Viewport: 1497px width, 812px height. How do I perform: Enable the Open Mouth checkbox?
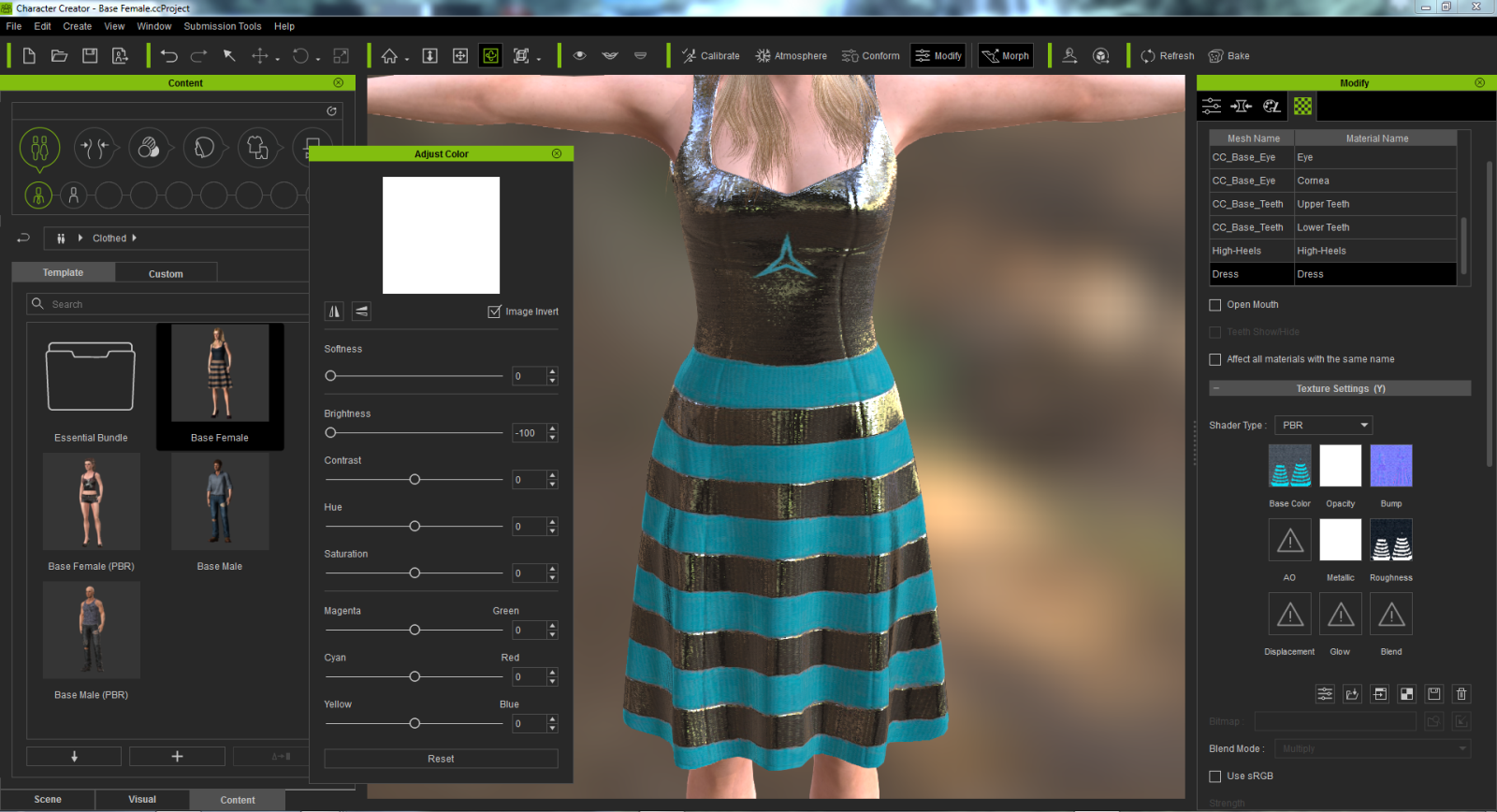1214,305
